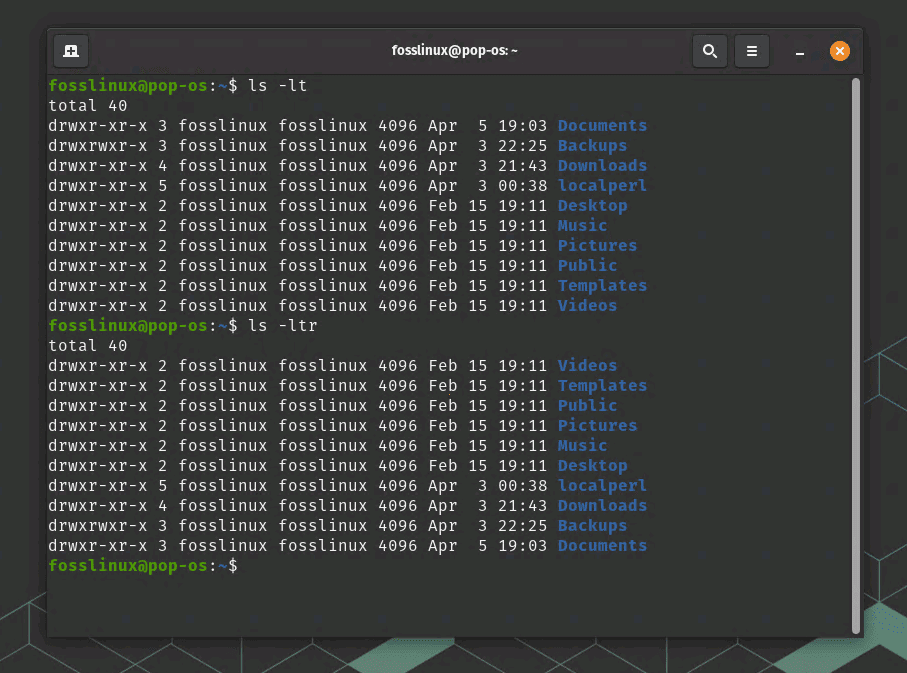Select localperl in the first listing
The image size is (907, 673).
[x=602, y=186]
